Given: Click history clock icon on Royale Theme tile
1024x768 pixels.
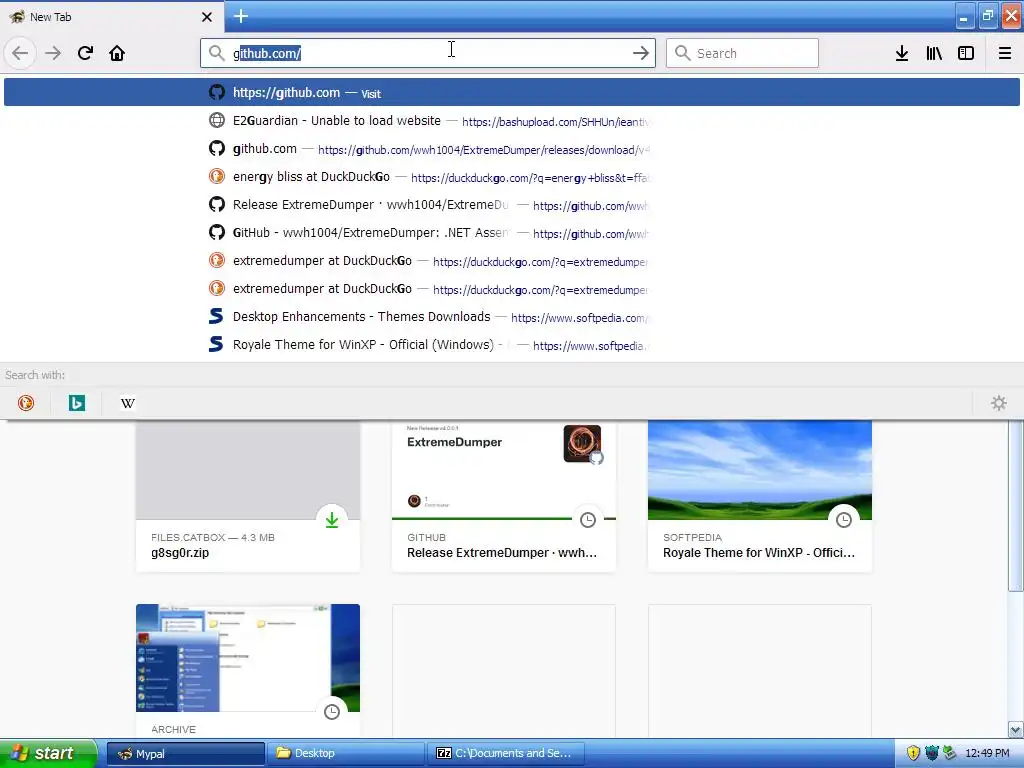Looking at the screenshot, I should pyautogui.click(x=844, y=520).
